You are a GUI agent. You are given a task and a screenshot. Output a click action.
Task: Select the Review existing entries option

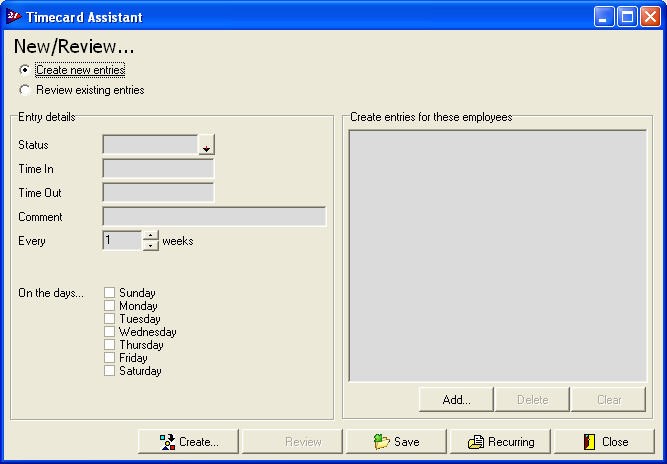coord(25,90)
